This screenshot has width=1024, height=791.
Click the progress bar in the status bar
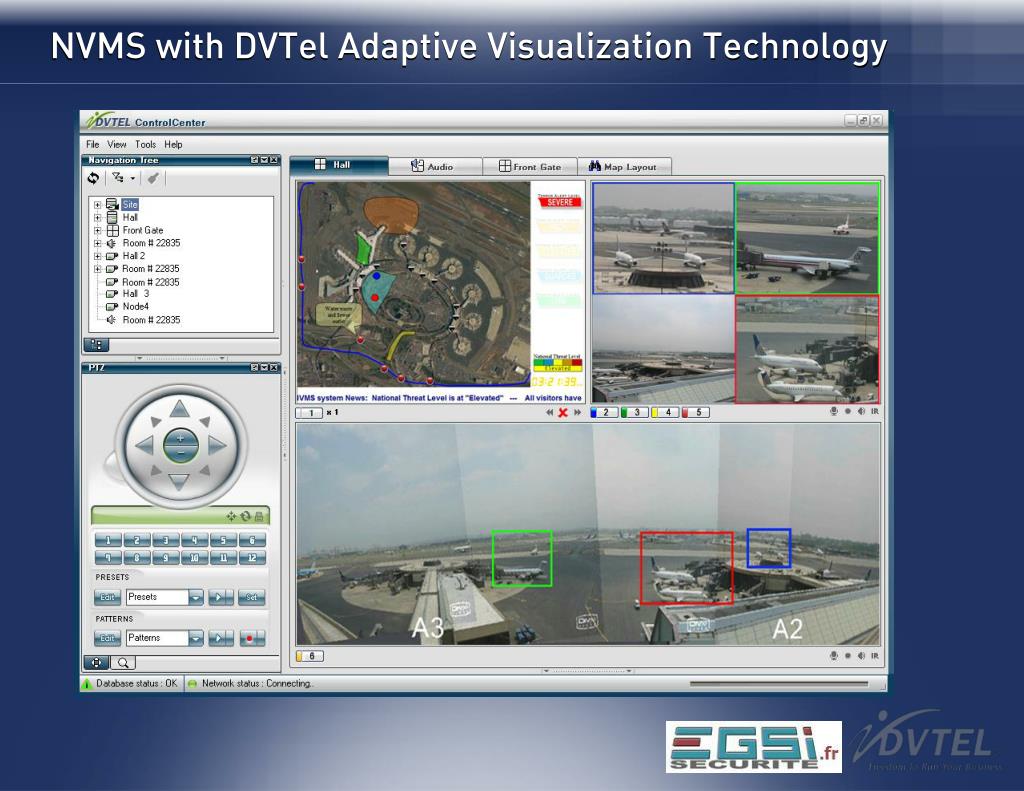778,684
